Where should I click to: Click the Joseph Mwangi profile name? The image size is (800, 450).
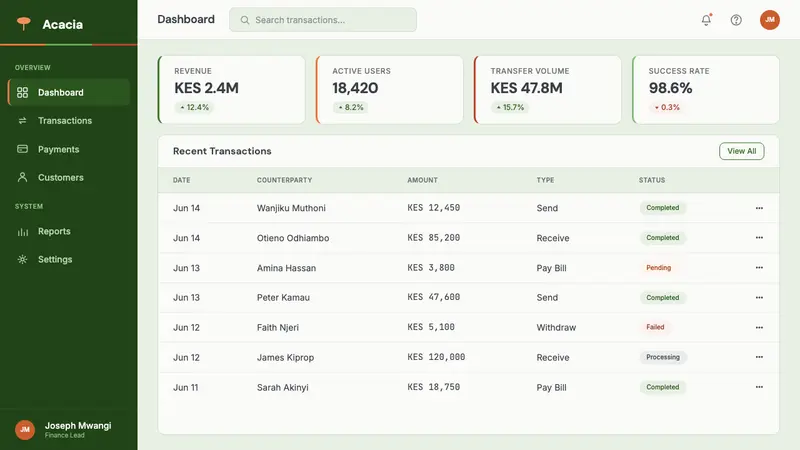click(x=78, y=426)
